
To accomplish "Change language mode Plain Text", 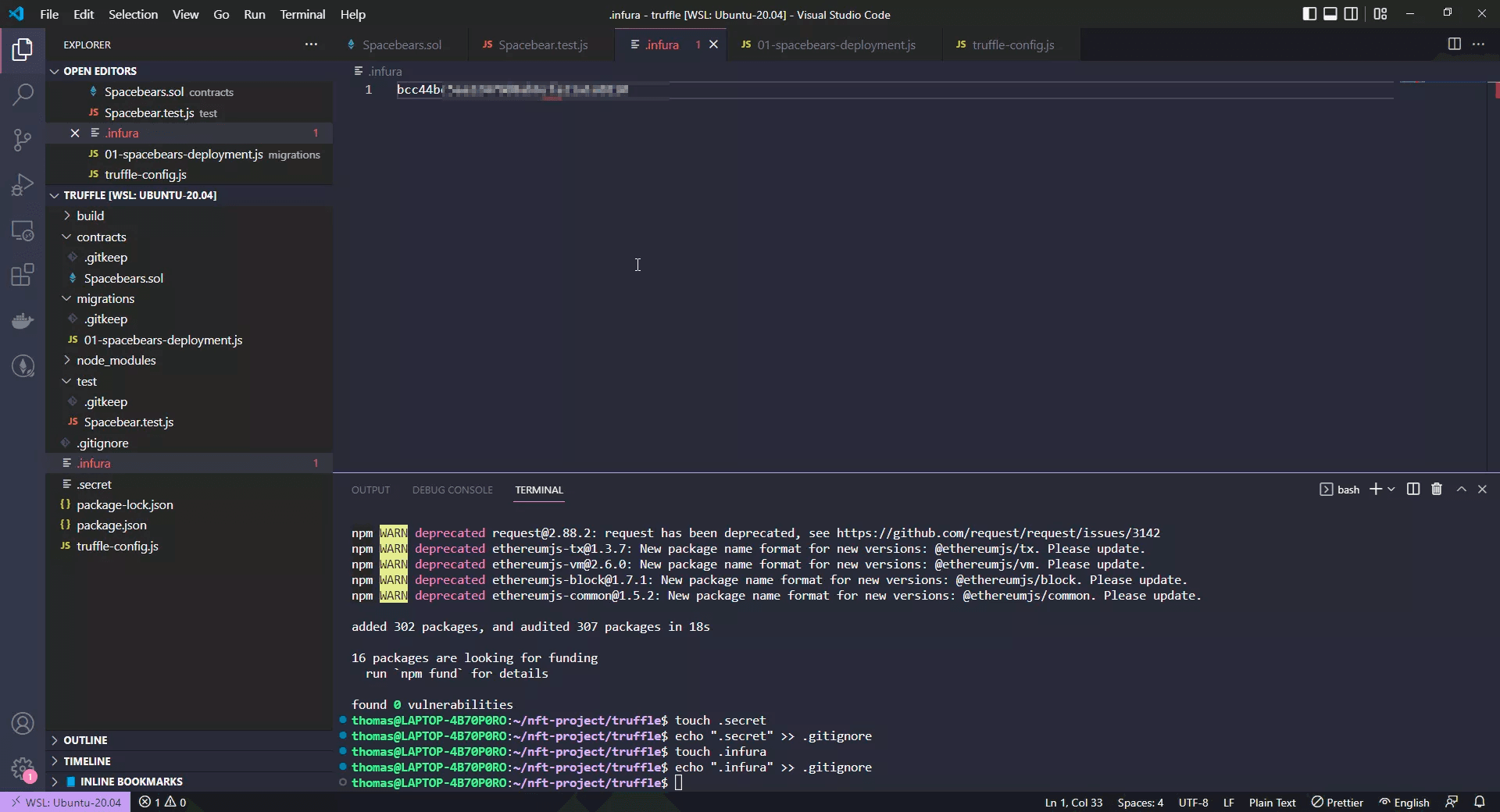I will (1272, 802).
